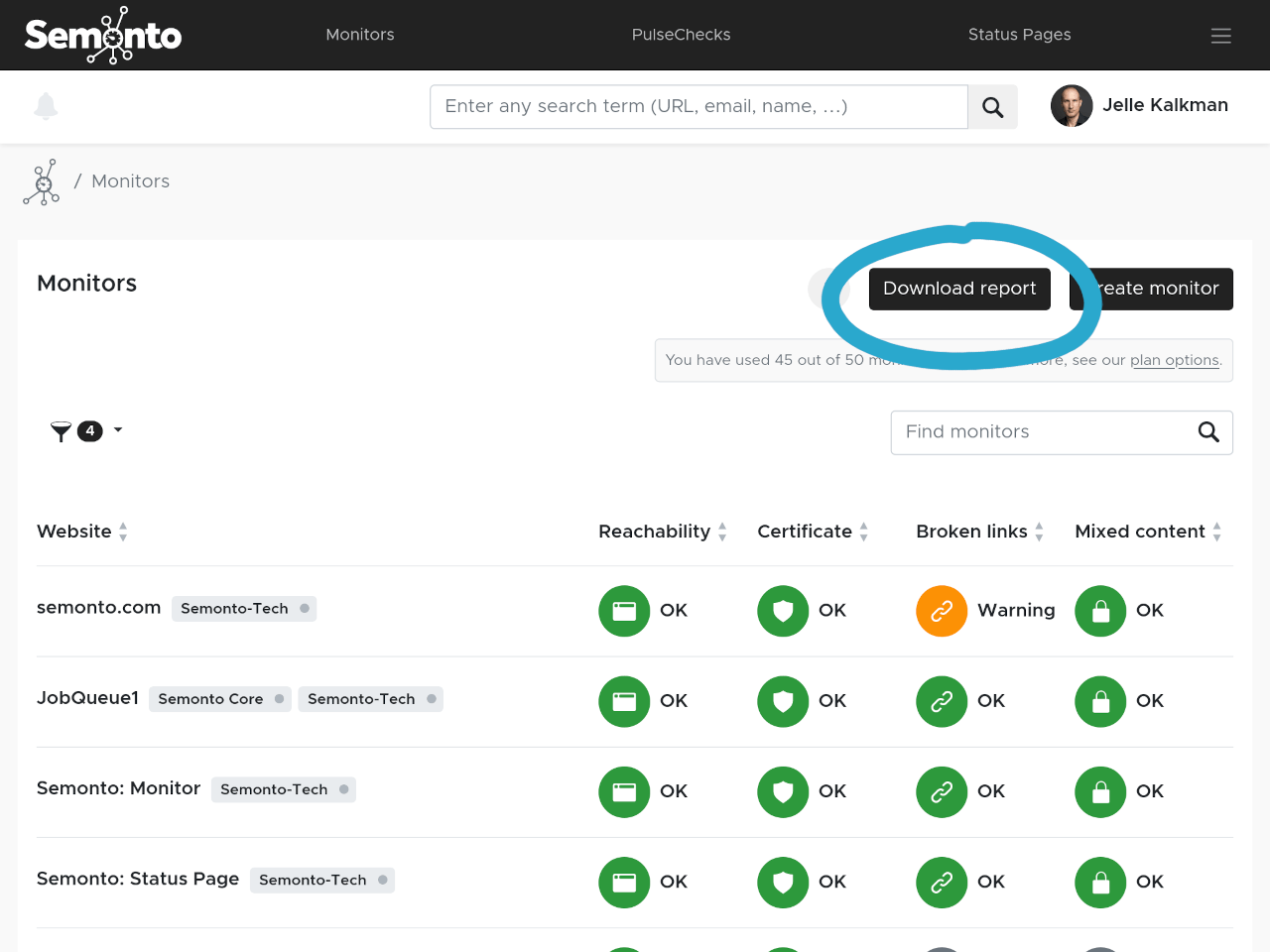Click Monitors breadcrumb link
1270x952 pixels.
pyautogui.click(x=130, y=181)
